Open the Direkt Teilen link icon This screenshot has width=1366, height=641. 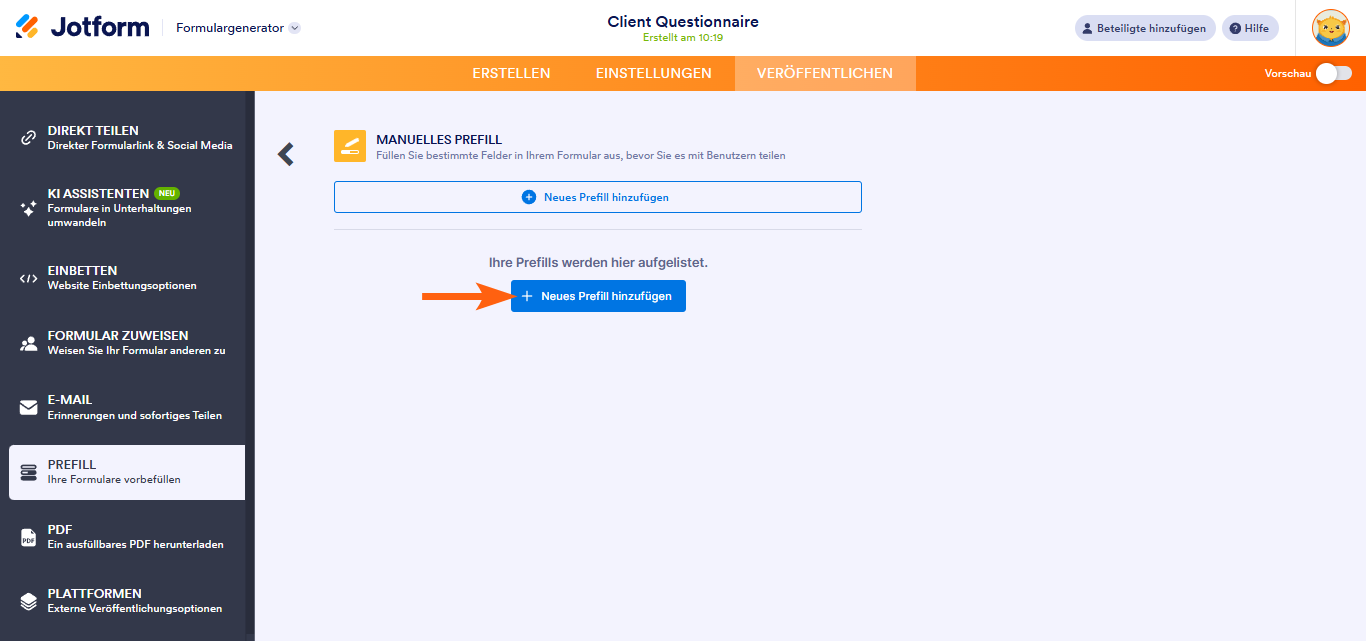pyautogui.click(x=29, y=138)
